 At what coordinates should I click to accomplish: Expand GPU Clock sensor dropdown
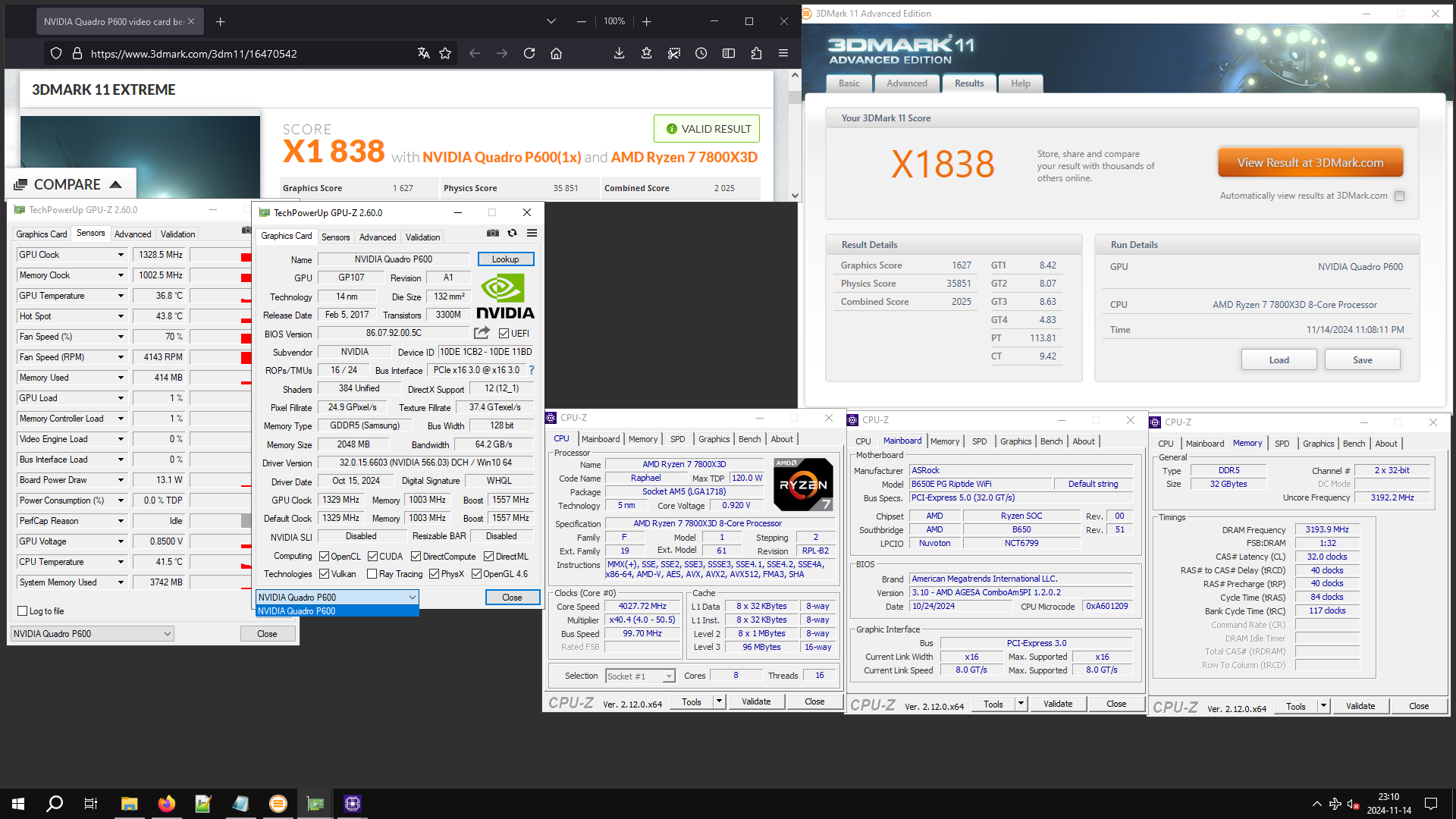[x=121, y=255]
